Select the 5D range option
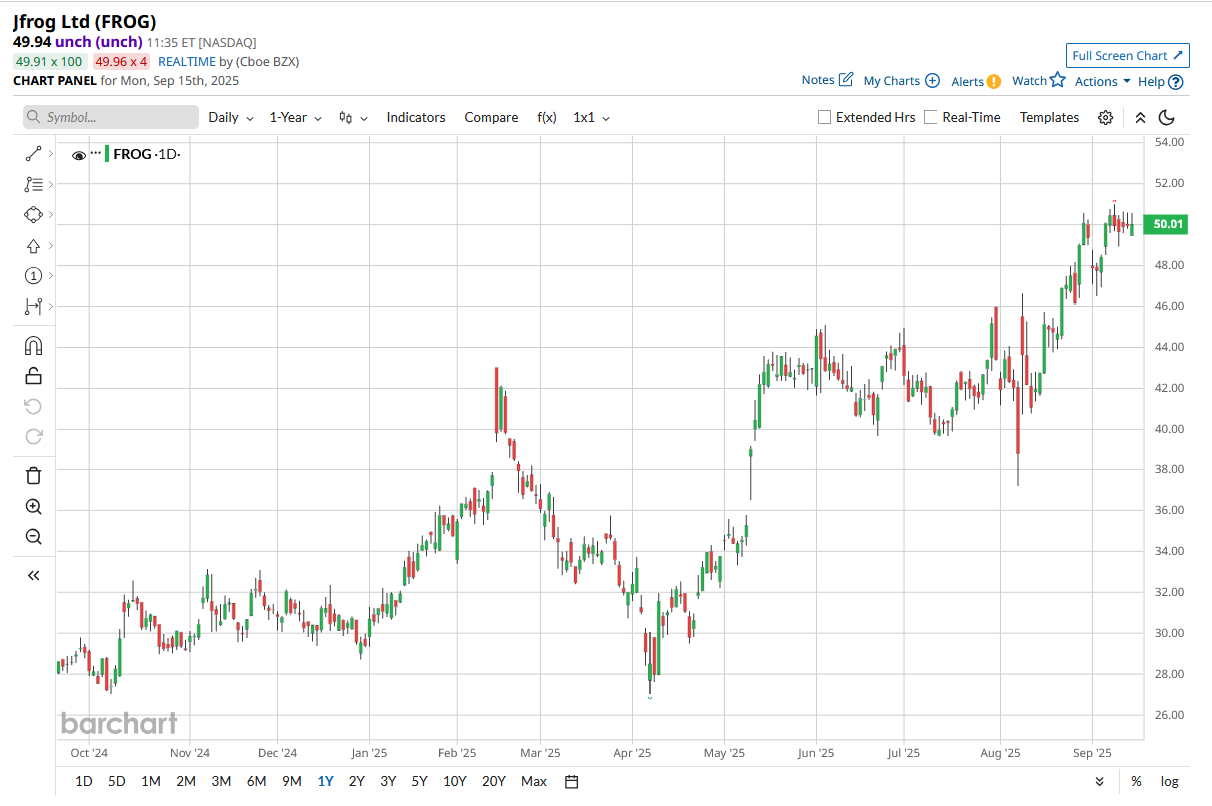This screenshot has width=1212, height=806. click(x=117, y=781)
